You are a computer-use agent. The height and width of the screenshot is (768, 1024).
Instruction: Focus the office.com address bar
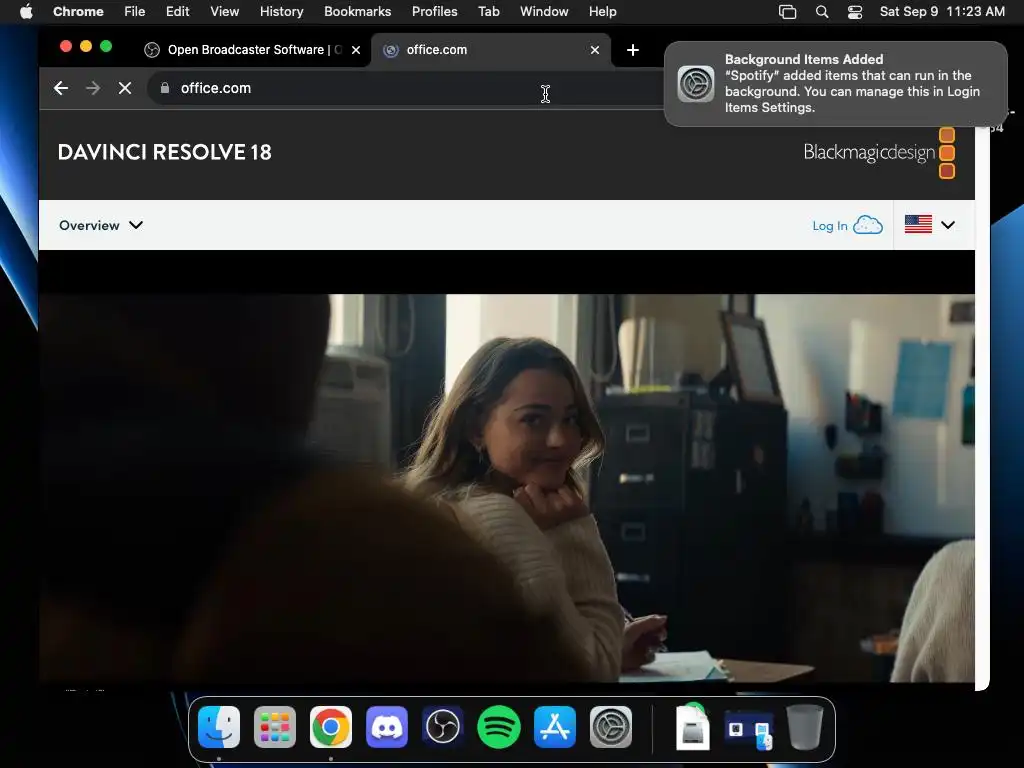point(405,88)
